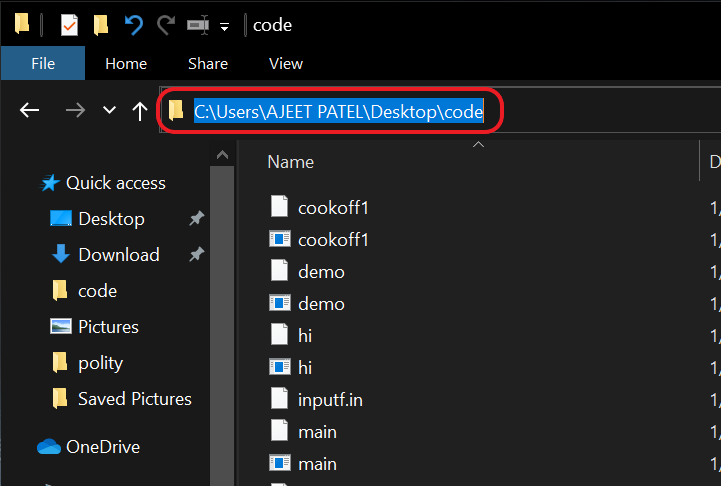Go back with the left arrow
This screenshot has width=721, height=486.
[x=29, y=111]
